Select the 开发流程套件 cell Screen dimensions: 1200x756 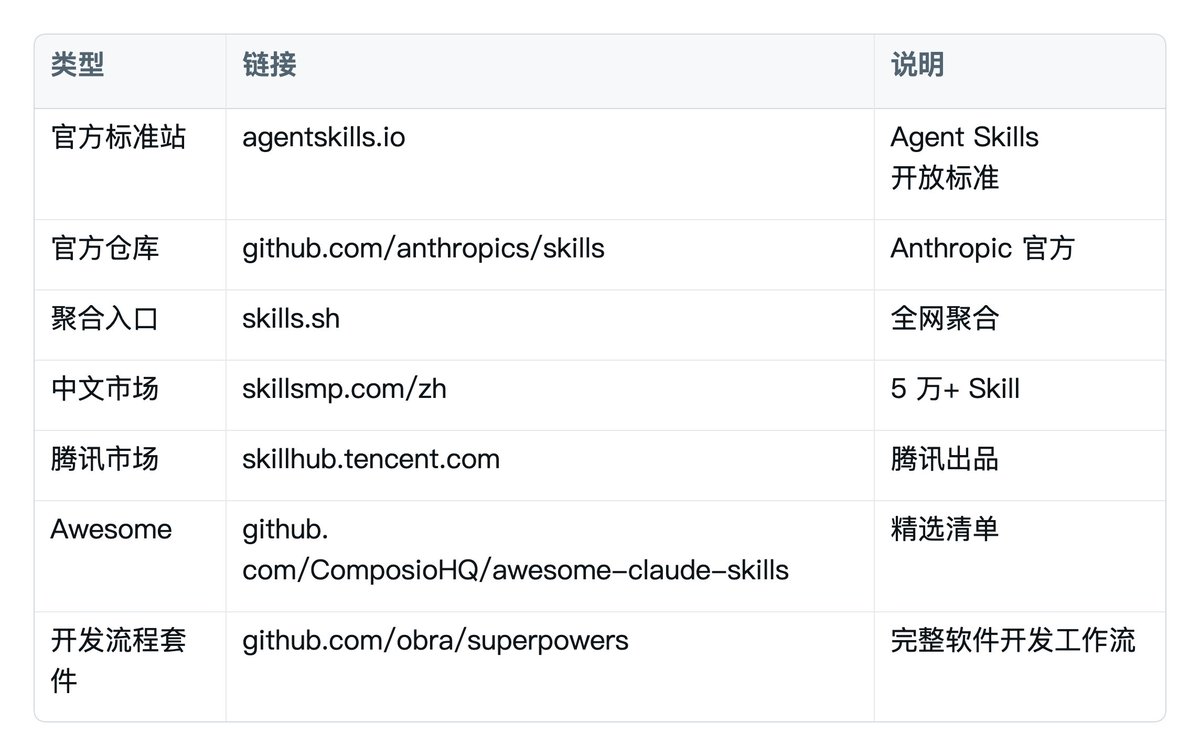coord(118,661)
